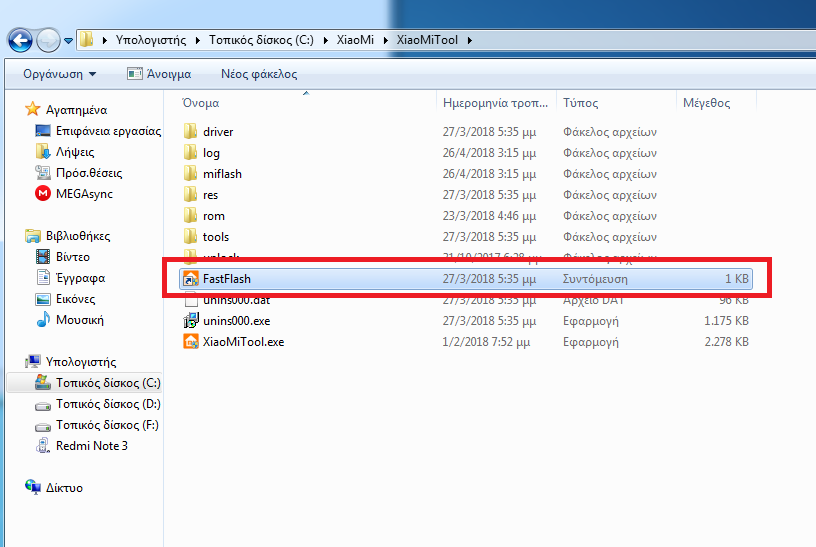
Task: Click the Τοπικός δίσκος (C:) drive icon
Action: (x=43, y=383)
